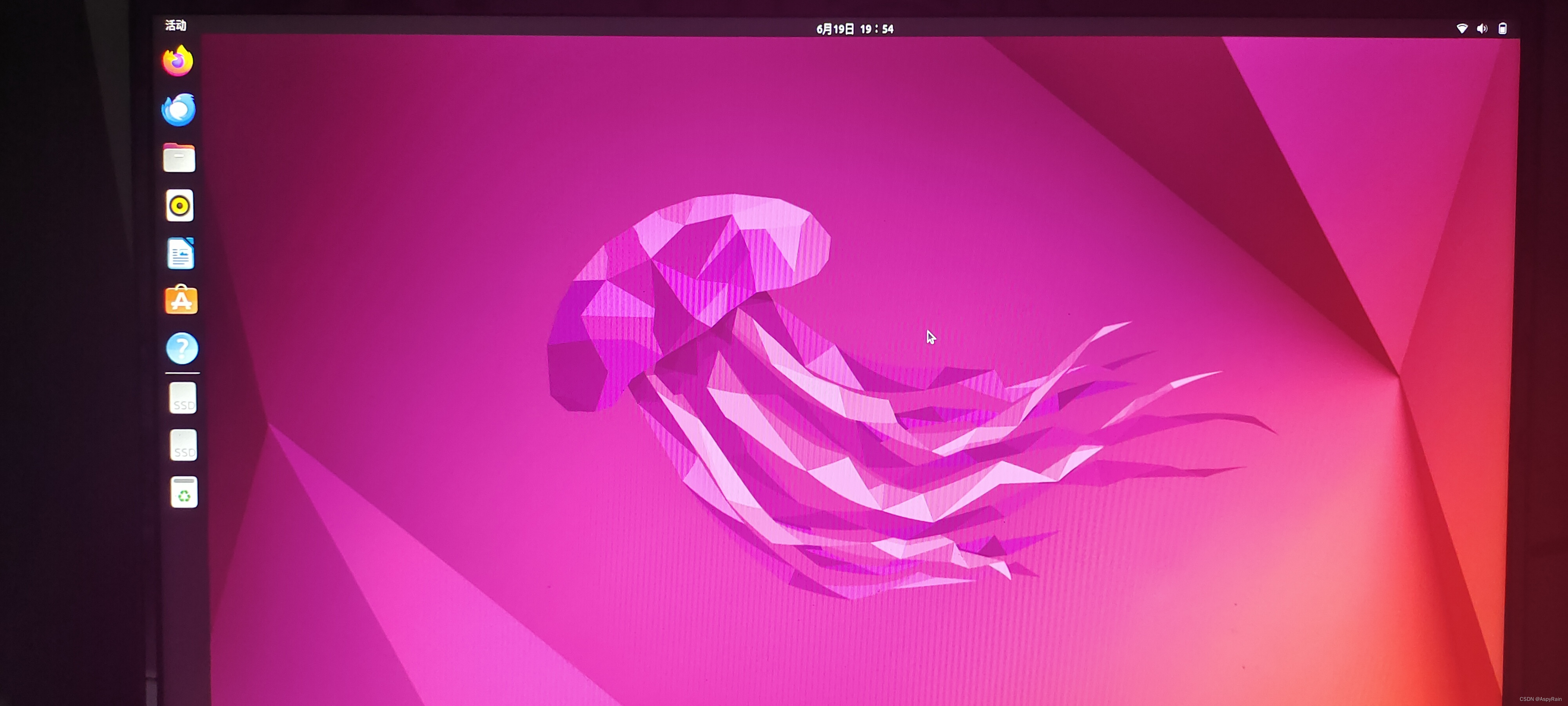Open the first SSD drive icon

(183, 398)
